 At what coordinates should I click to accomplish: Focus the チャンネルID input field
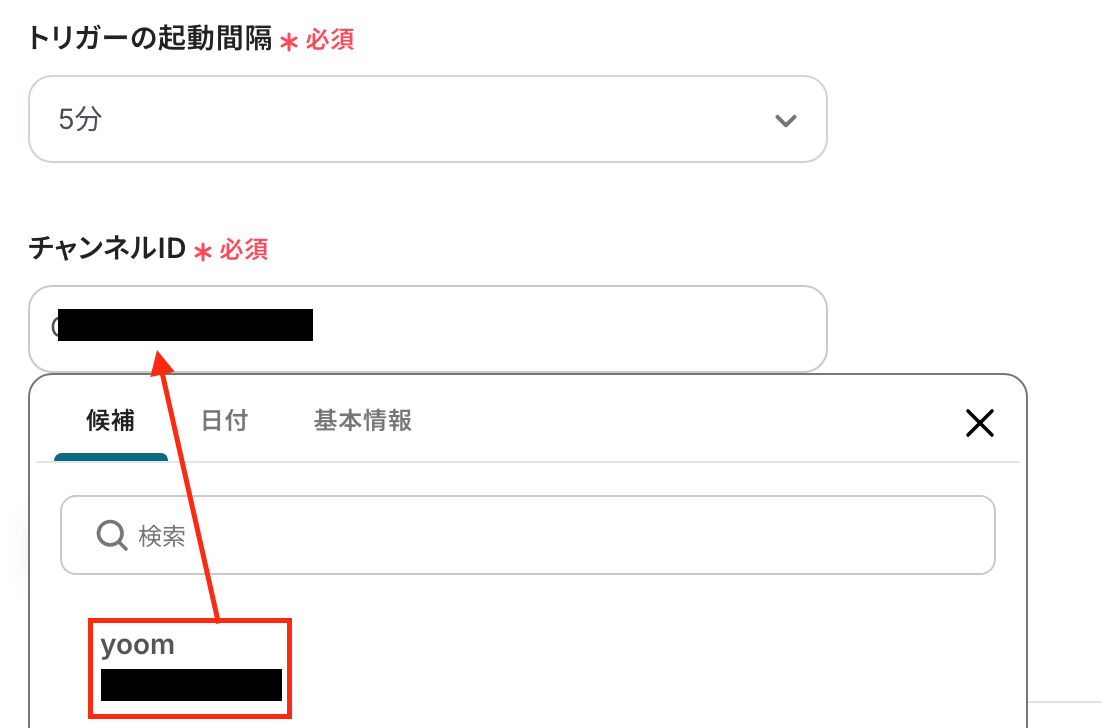coord(427,329)
